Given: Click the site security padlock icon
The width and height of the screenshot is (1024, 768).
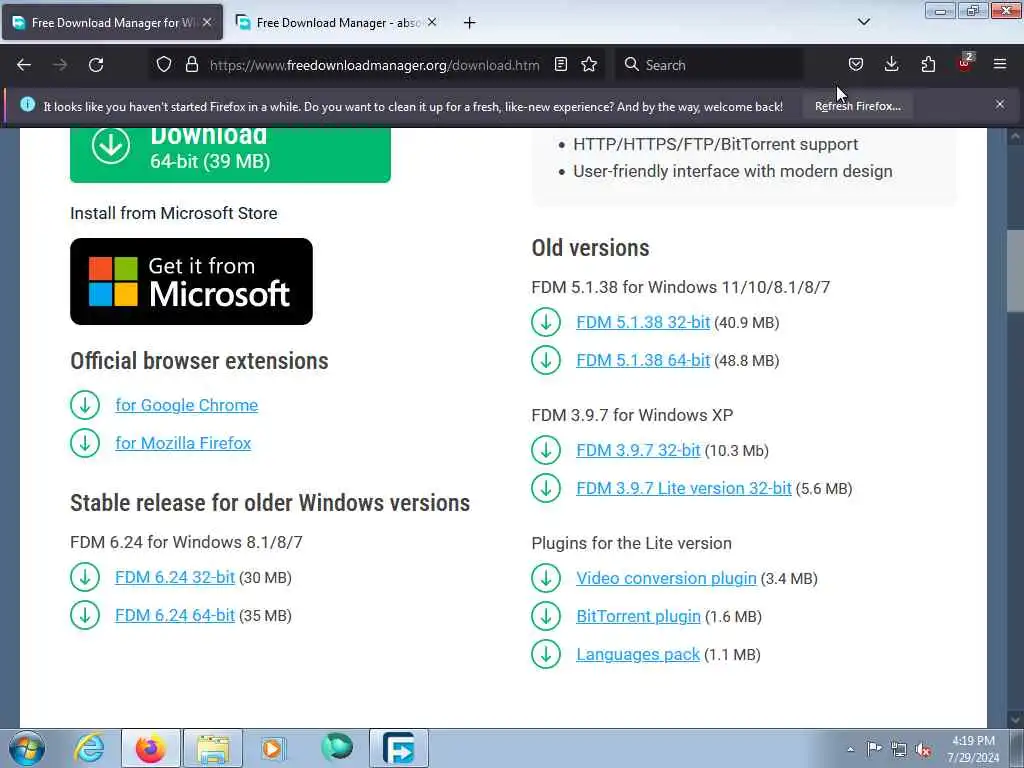Looking at the screenshot, I should tap(191, 65).
